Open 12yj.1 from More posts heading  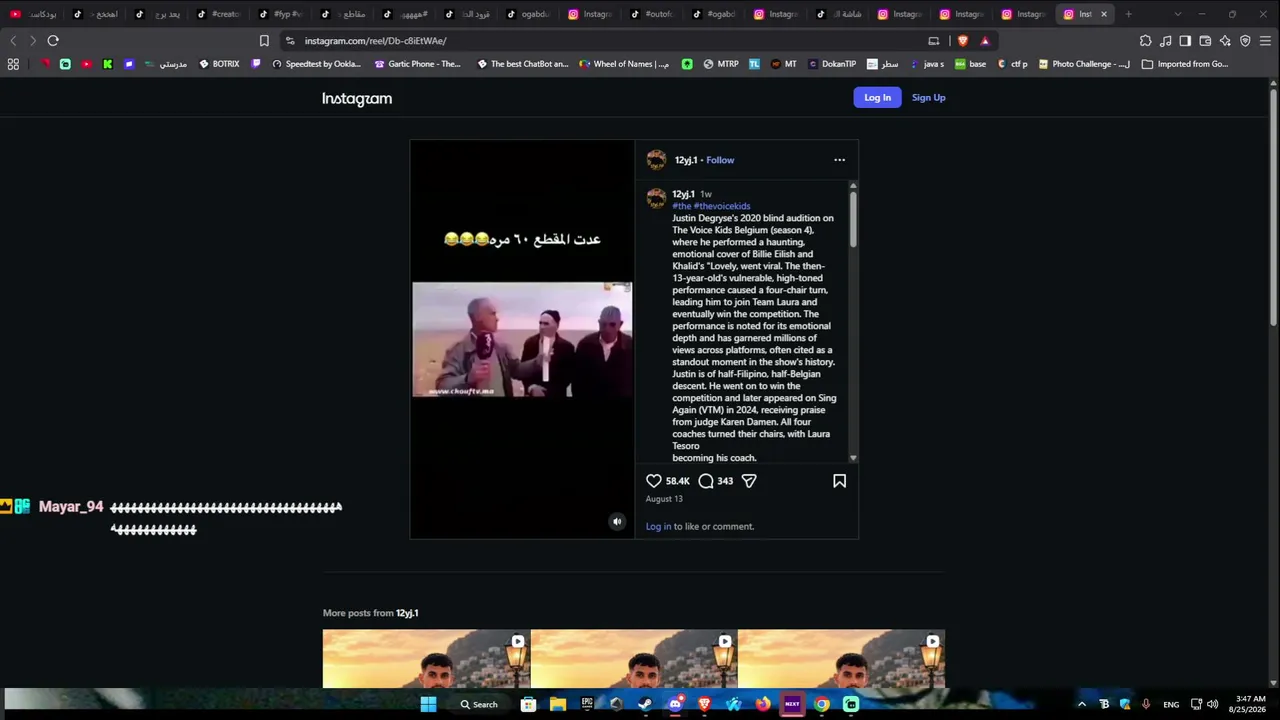[x=407, y=613]
